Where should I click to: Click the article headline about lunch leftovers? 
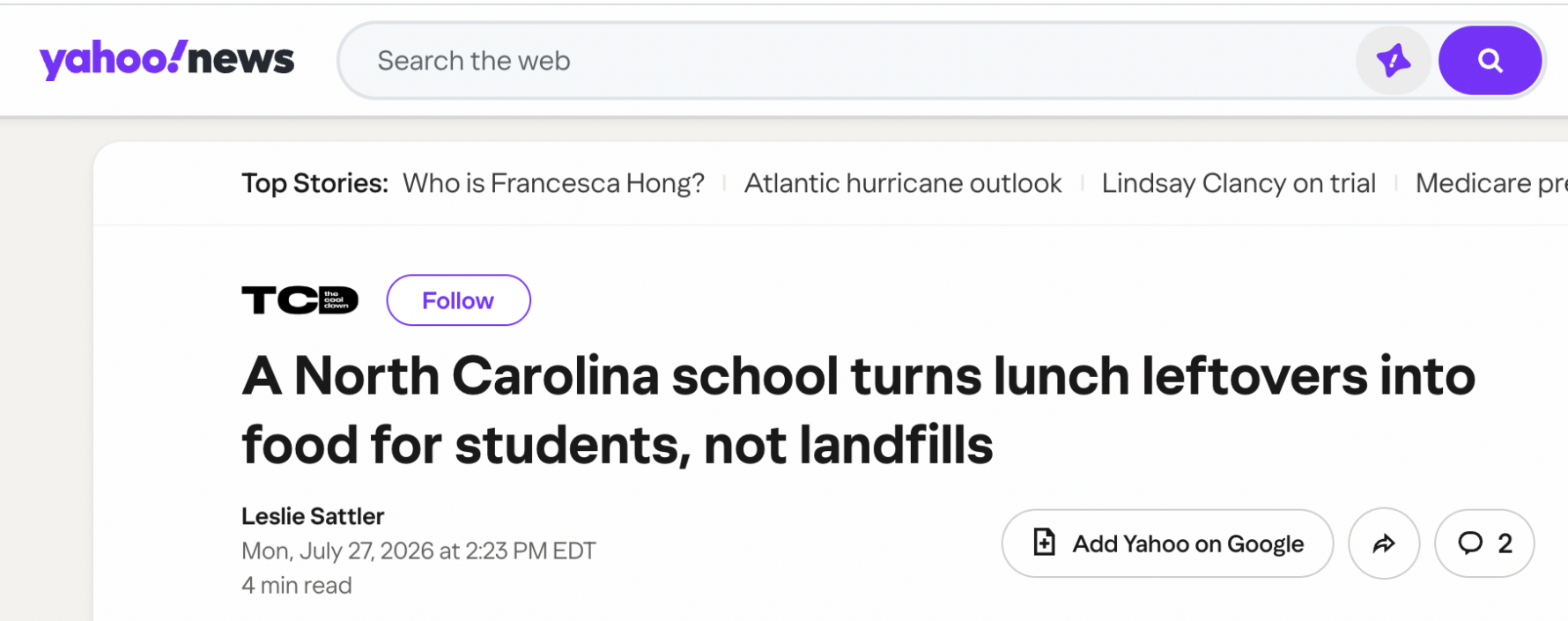pyautogui.click(x=858, y=410)
